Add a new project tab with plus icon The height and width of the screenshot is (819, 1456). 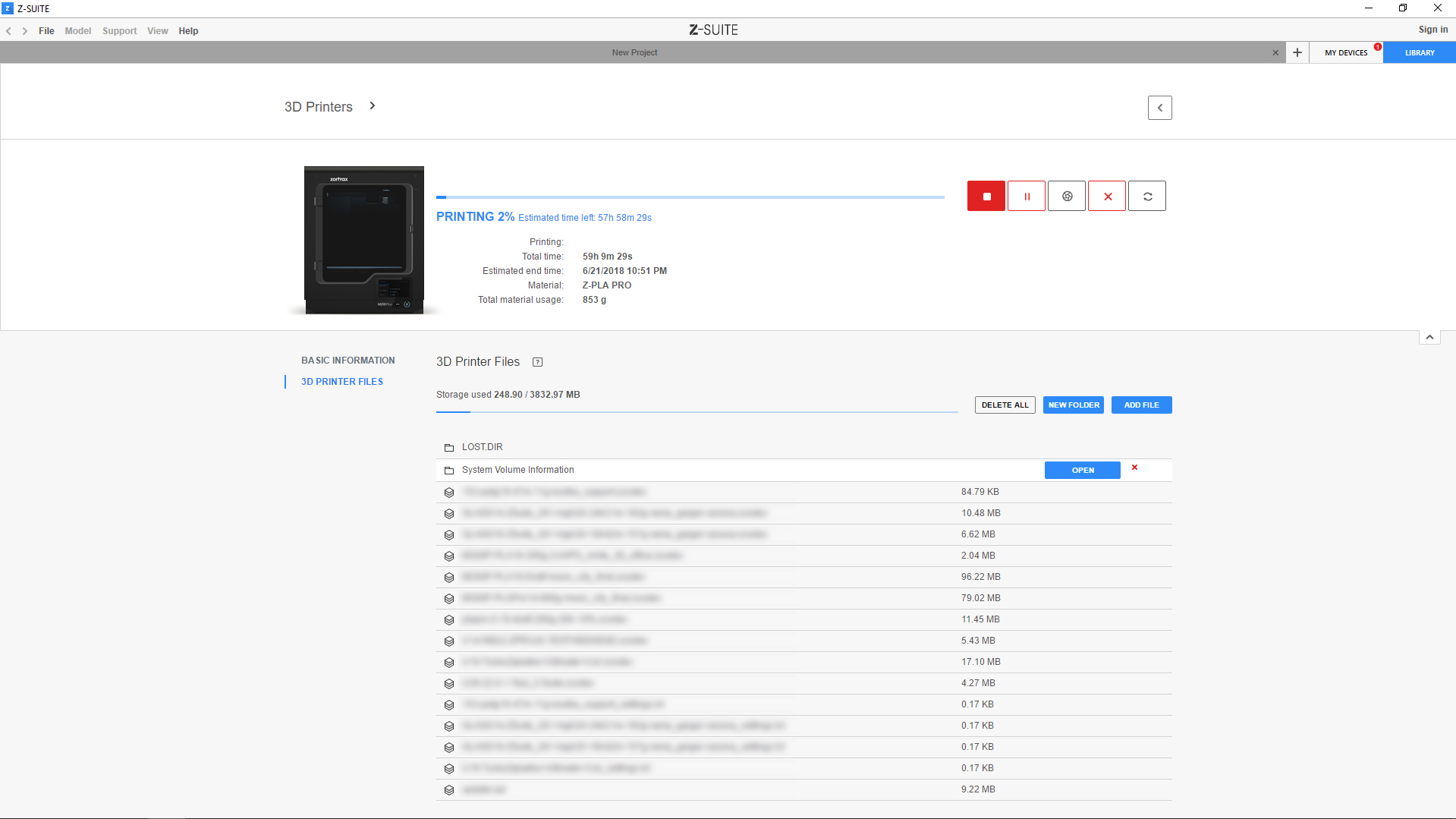click(1297, 52)
